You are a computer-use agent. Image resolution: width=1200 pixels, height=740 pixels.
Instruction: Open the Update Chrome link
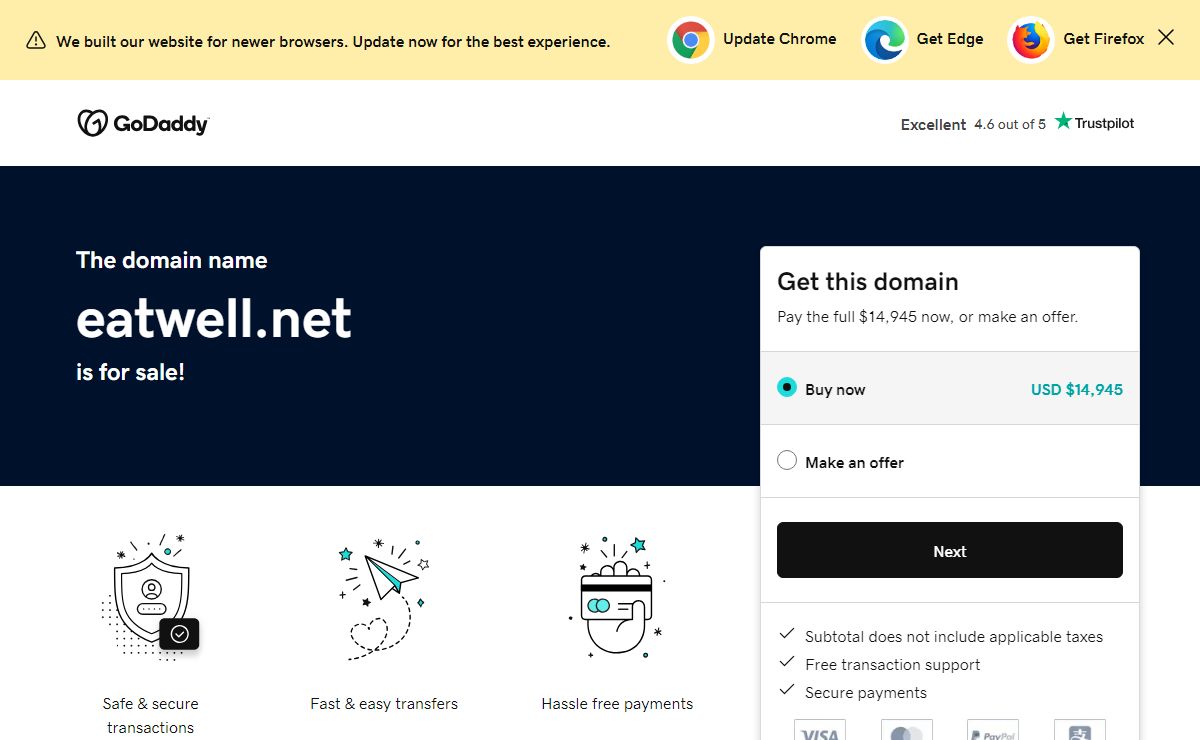coord(779,39)
